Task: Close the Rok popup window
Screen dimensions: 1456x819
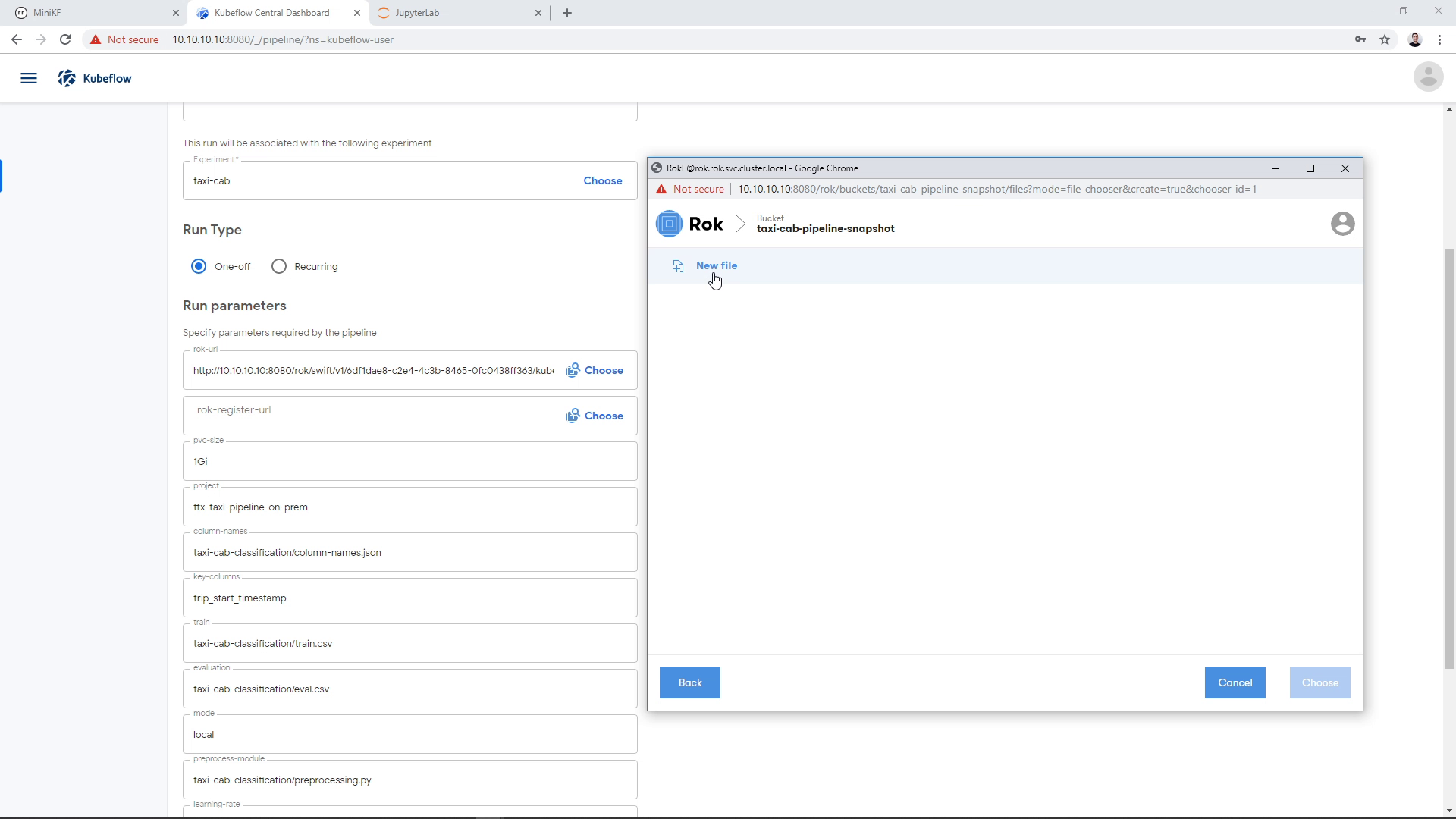Action: pos(1345,168)
